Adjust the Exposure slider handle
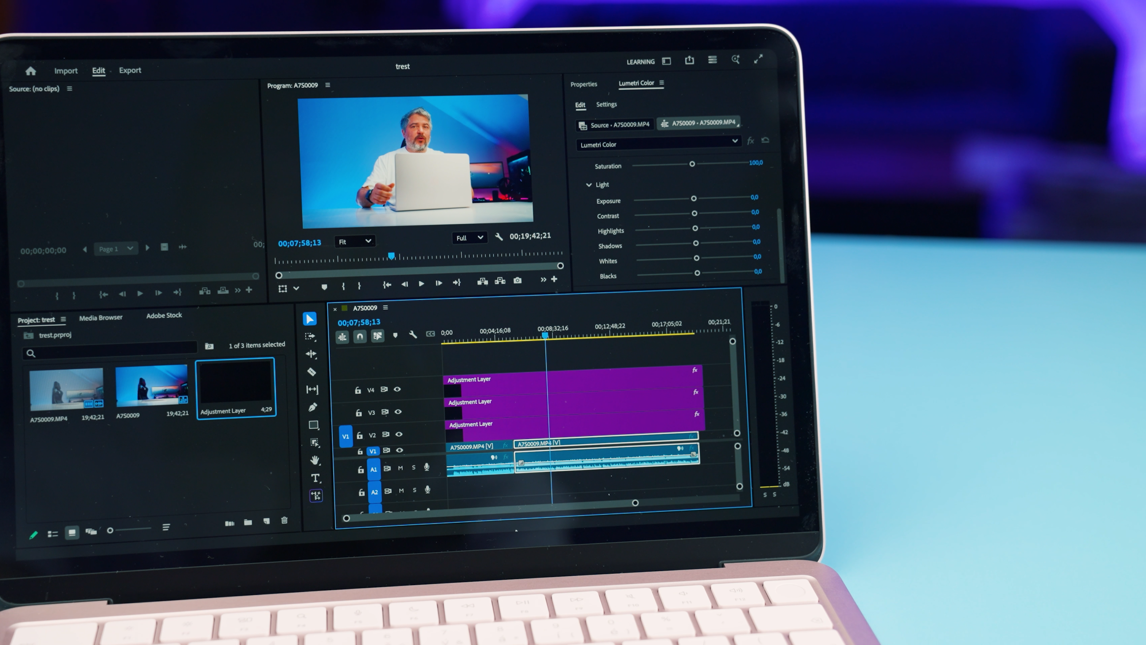1146x645 pixels. click(694, 198)
